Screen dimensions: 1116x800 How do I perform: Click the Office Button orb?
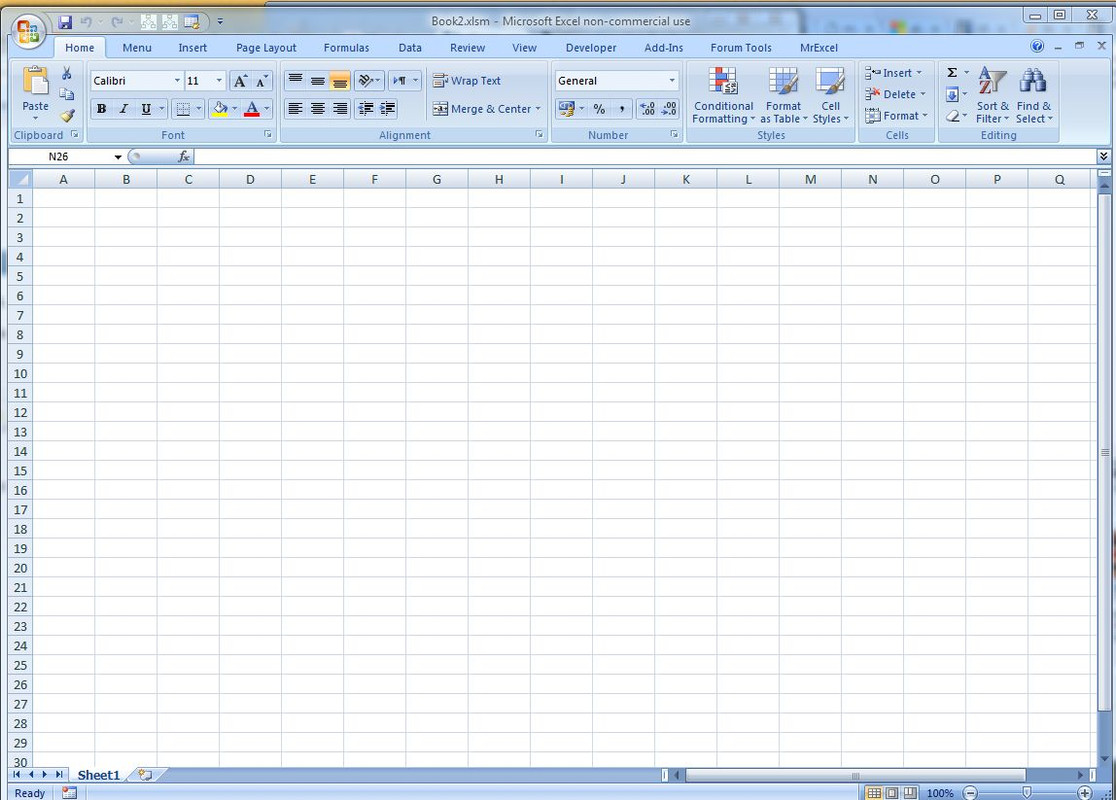(28, 31)
